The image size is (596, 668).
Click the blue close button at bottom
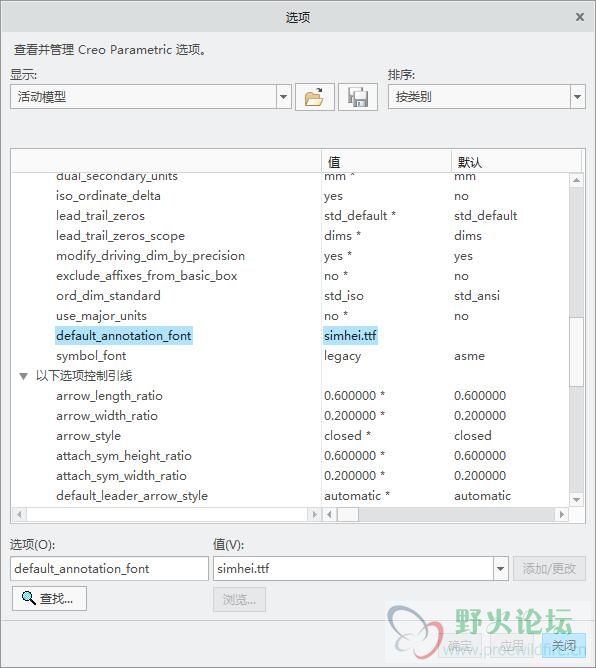564,645
